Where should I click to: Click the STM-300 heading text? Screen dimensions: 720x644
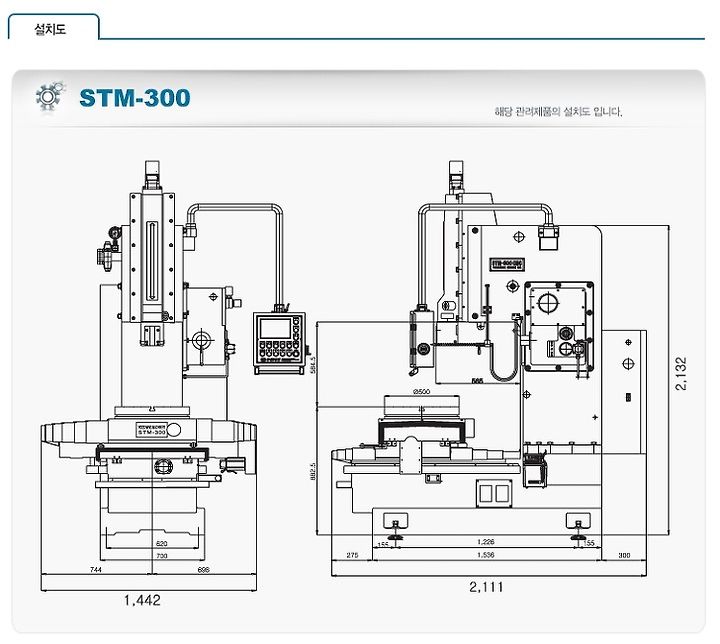pyautogui.click(x=135, y=98)
